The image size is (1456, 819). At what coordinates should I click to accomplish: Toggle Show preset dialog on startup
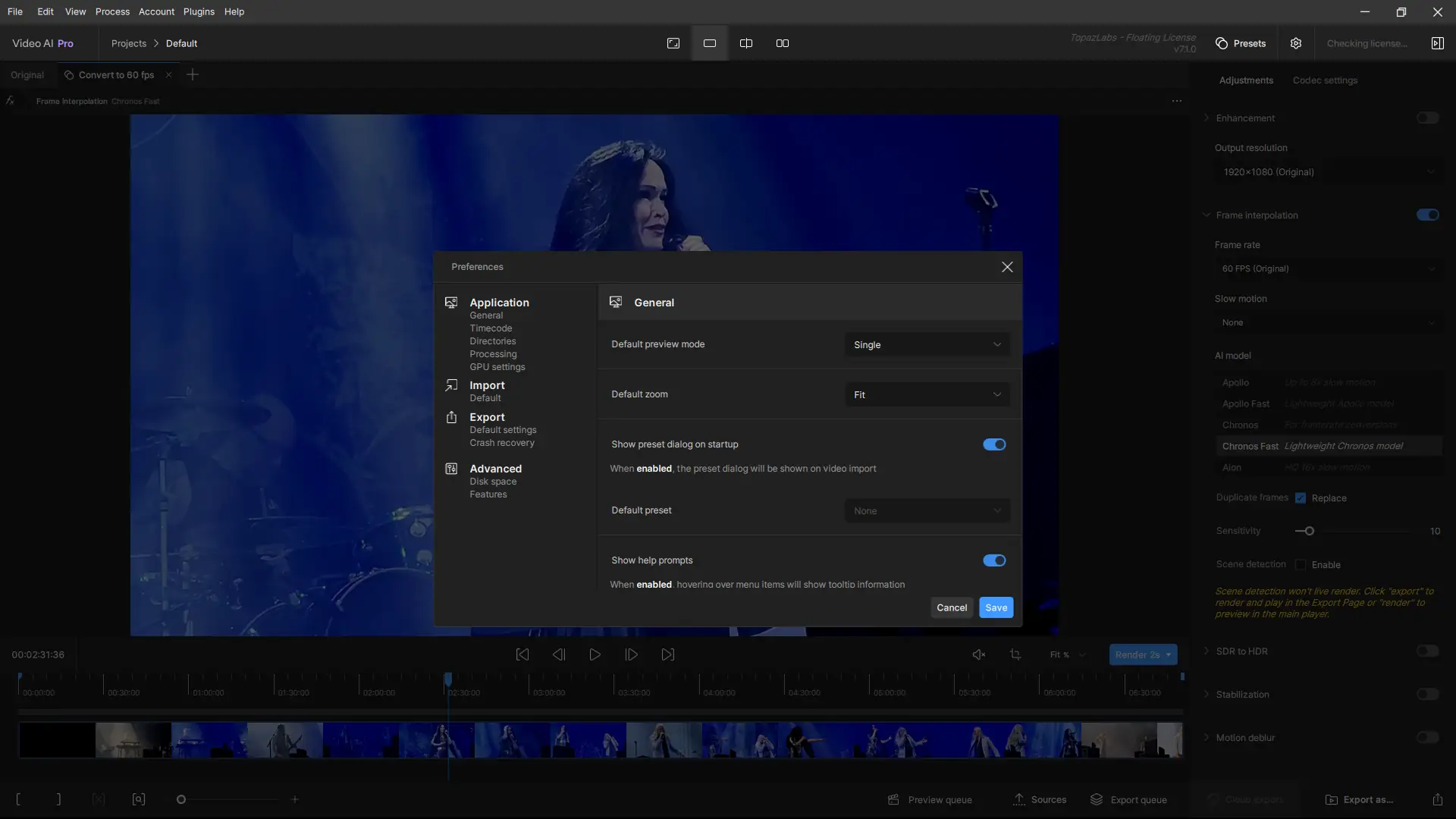point(994,444)
